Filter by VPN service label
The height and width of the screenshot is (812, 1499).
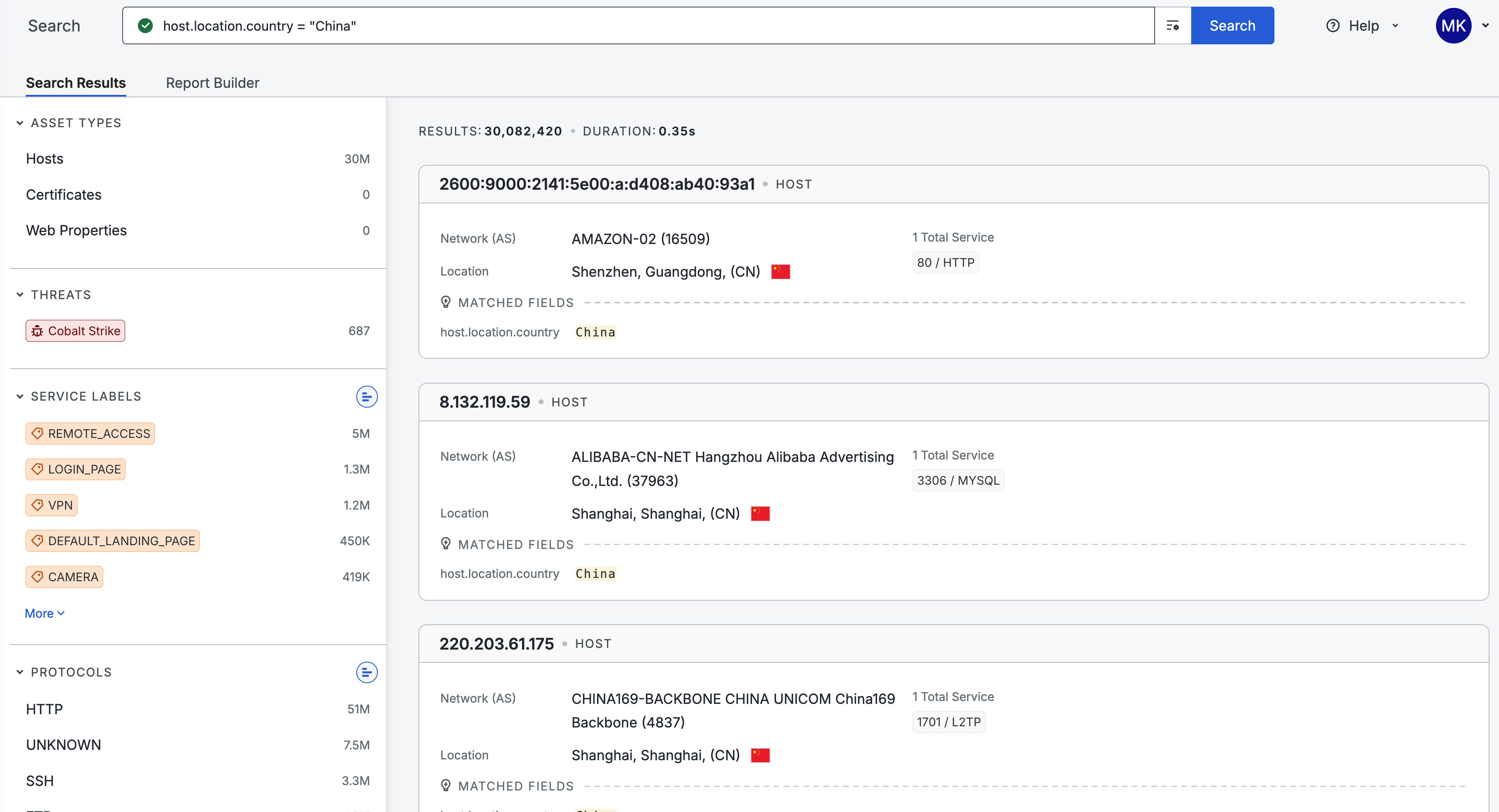tap(52, 505)
